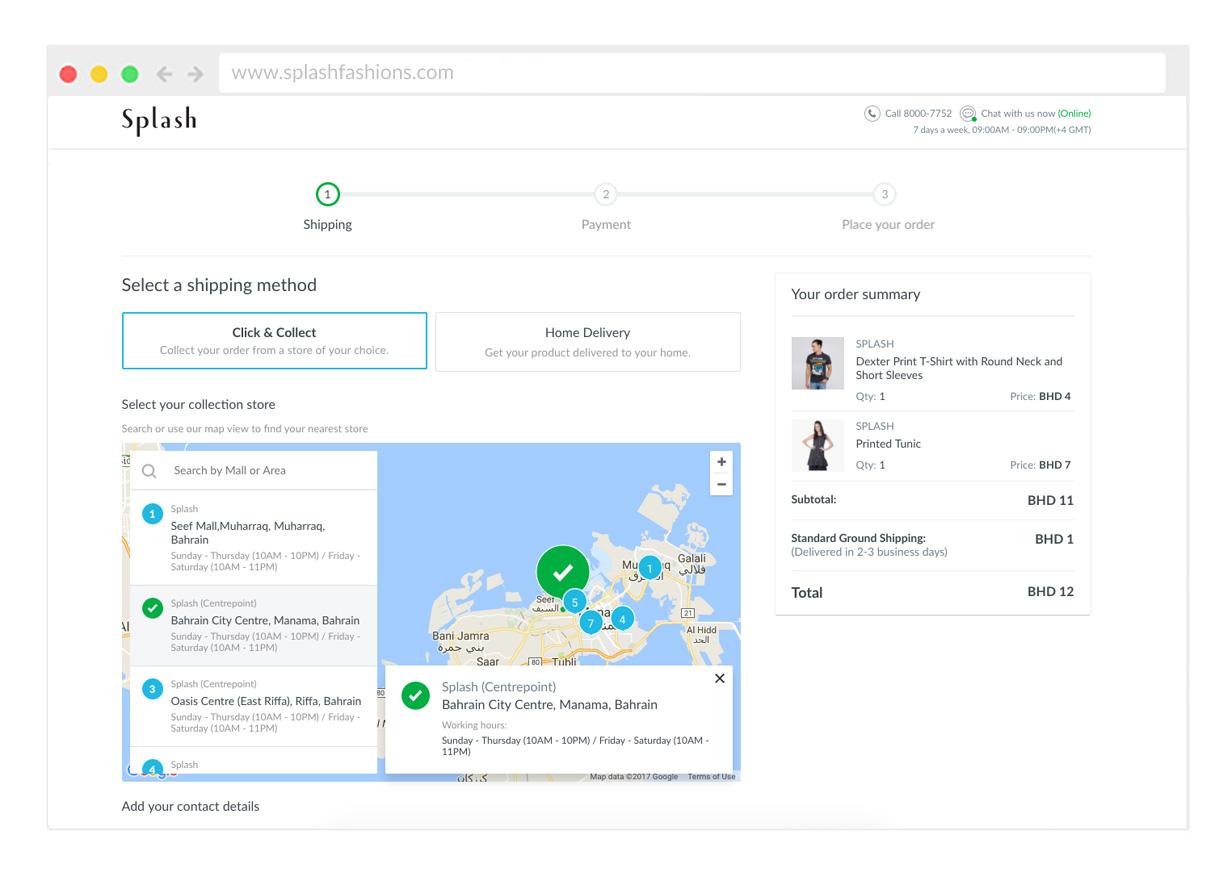Viewport: 1224px width, 880px height.
Task: Click map pin number 1 near Muharraq
Action: pyautogui.click(x=650, y=568)
